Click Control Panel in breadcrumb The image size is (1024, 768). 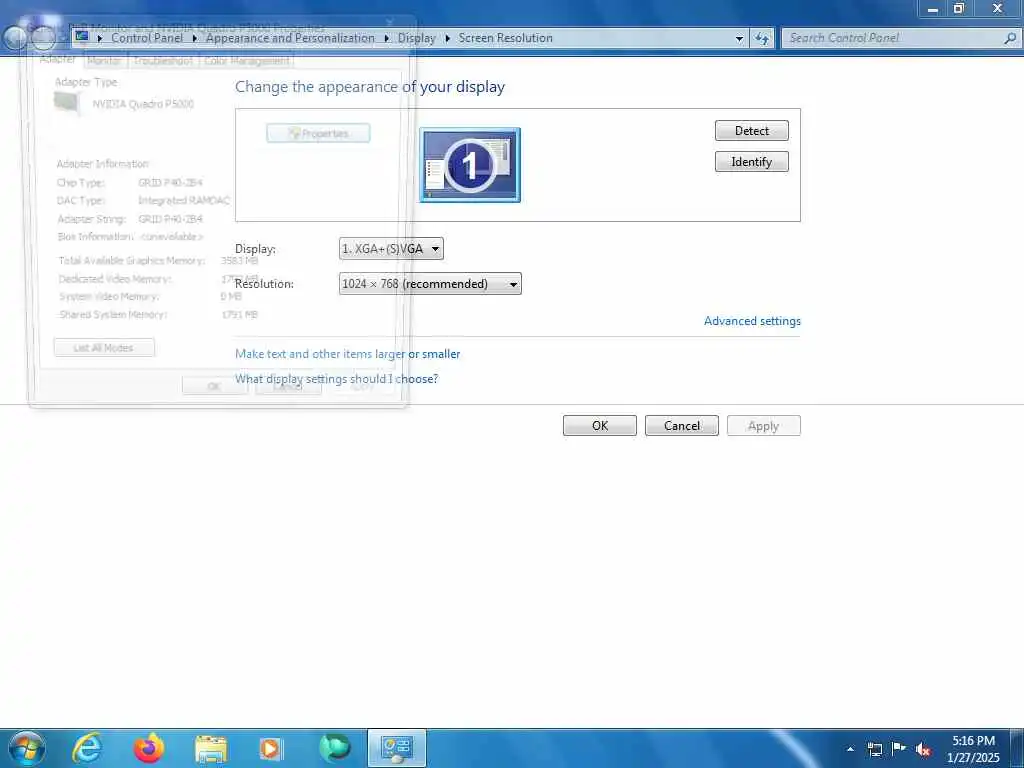147,38
